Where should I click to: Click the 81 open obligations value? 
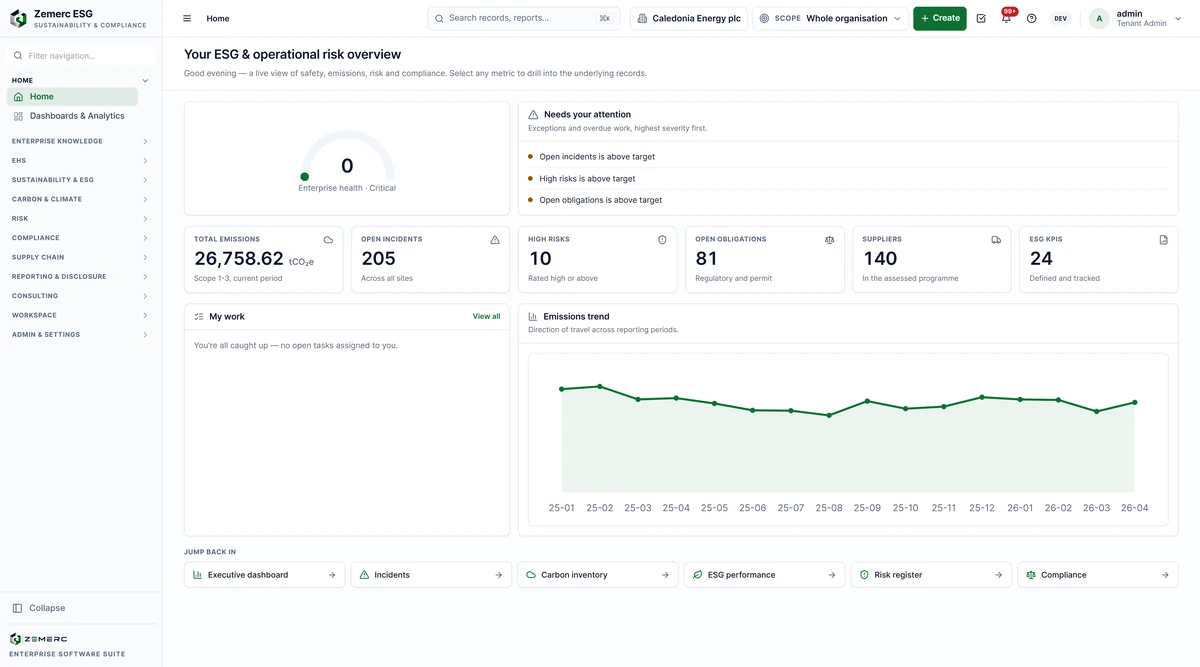pyautogui.click(x=706, y=259)
